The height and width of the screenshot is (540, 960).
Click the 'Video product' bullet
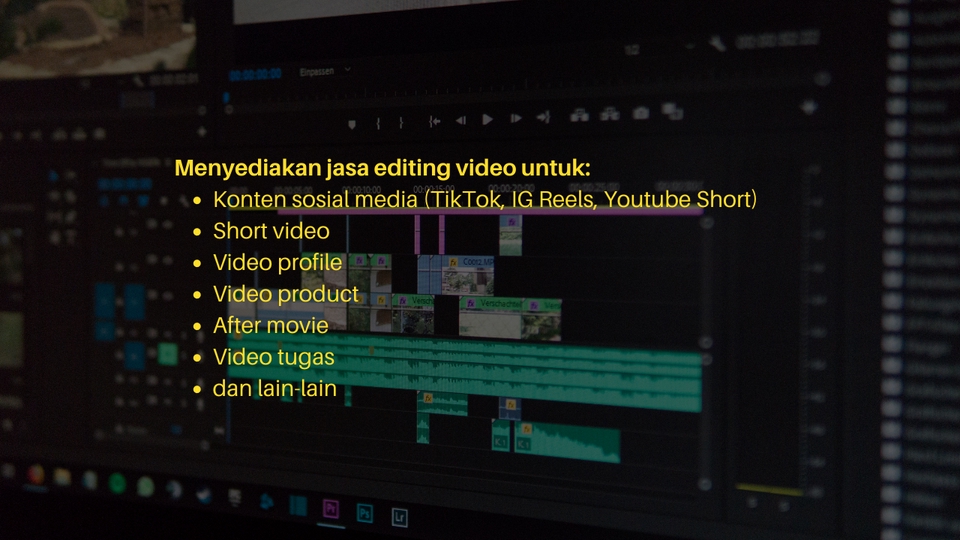(x=286, y=294)
